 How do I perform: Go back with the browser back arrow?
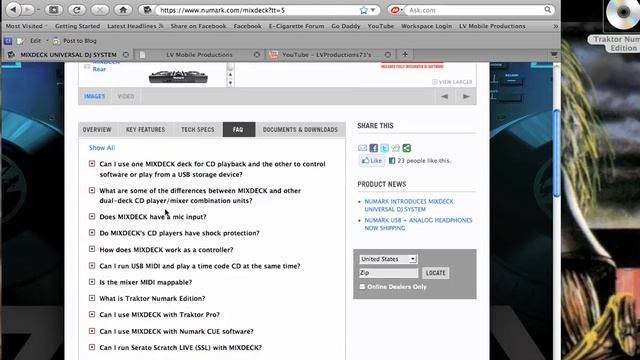[13, 9]
